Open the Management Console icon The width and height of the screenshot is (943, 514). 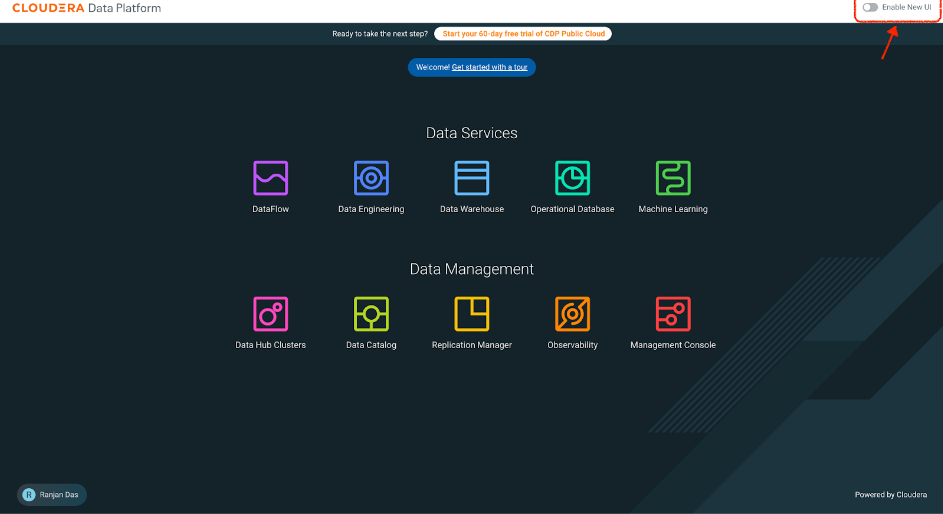(673, 314)
